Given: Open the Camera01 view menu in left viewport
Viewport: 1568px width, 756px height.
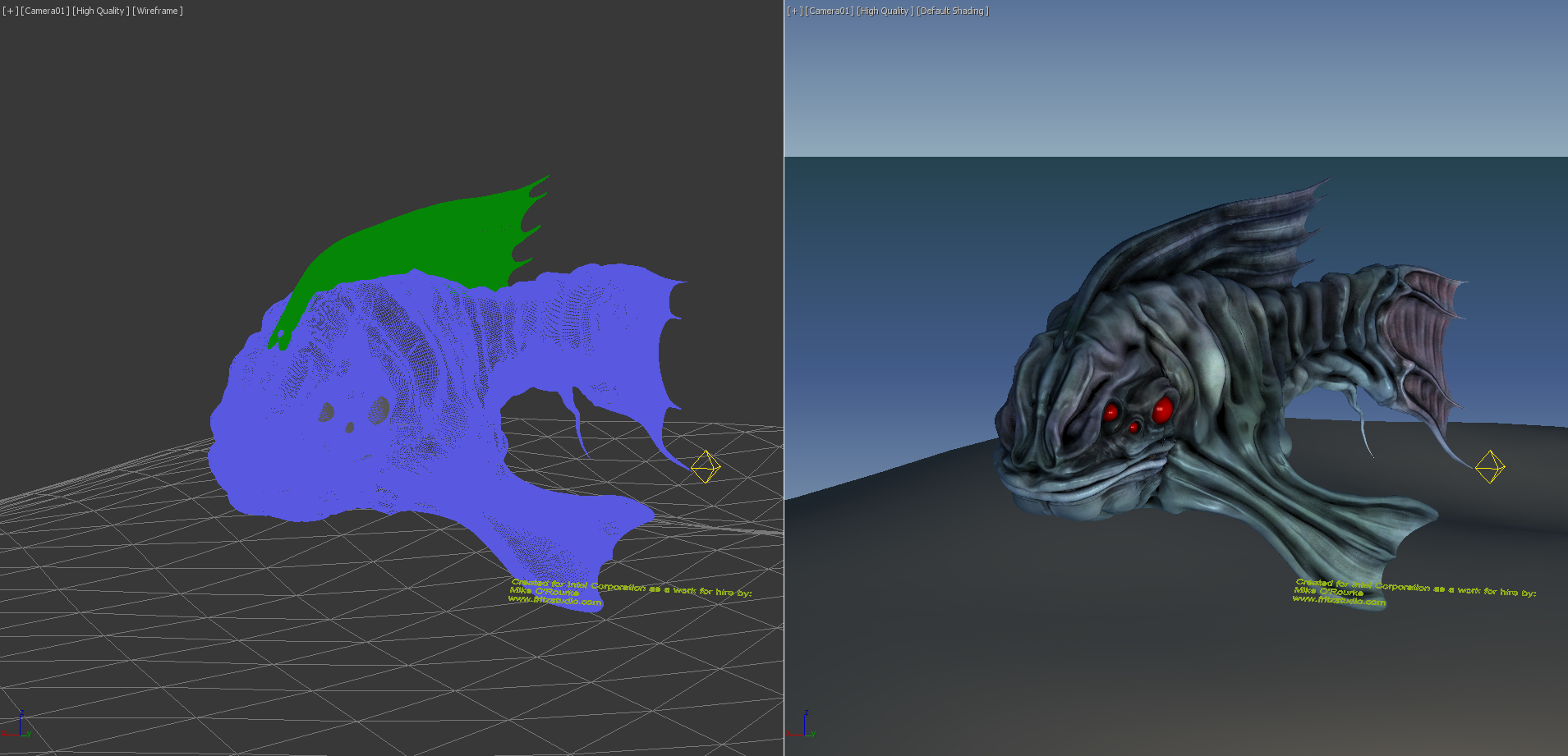Looking at the screenshot, I should pos(45,11).
